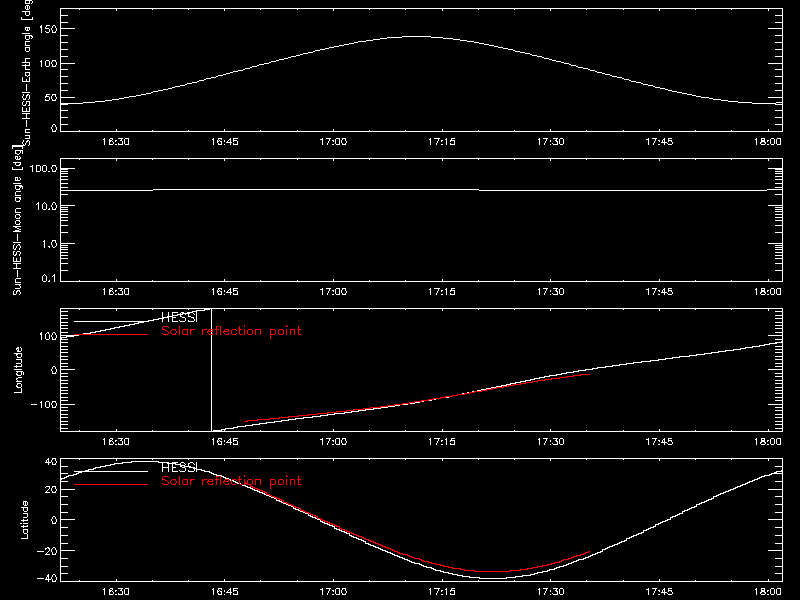Click 18:00 under the Longitude plot
This screenshot has width=800, height=600.
[x=768, y=442]
